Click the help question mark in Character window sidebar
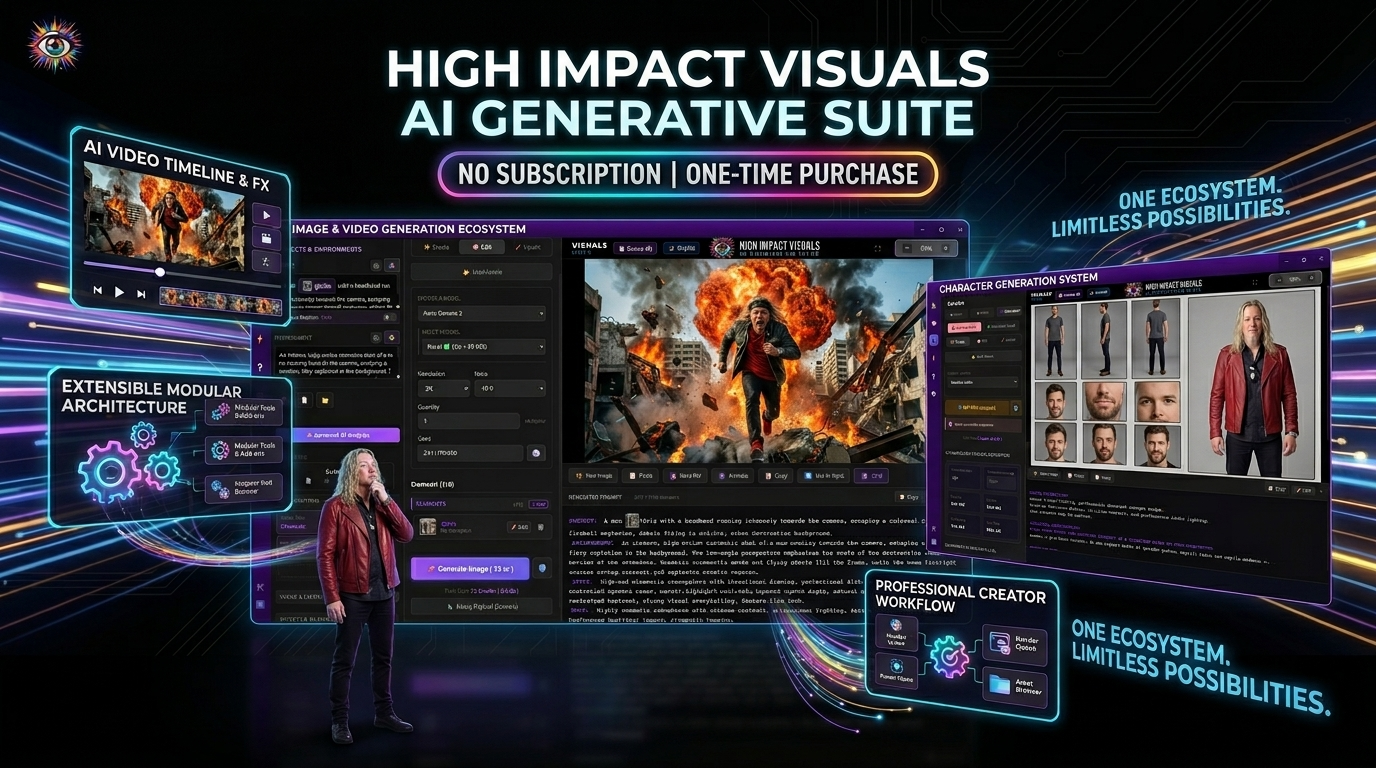Screen dimensions: 1376x768 coord(934,376)
